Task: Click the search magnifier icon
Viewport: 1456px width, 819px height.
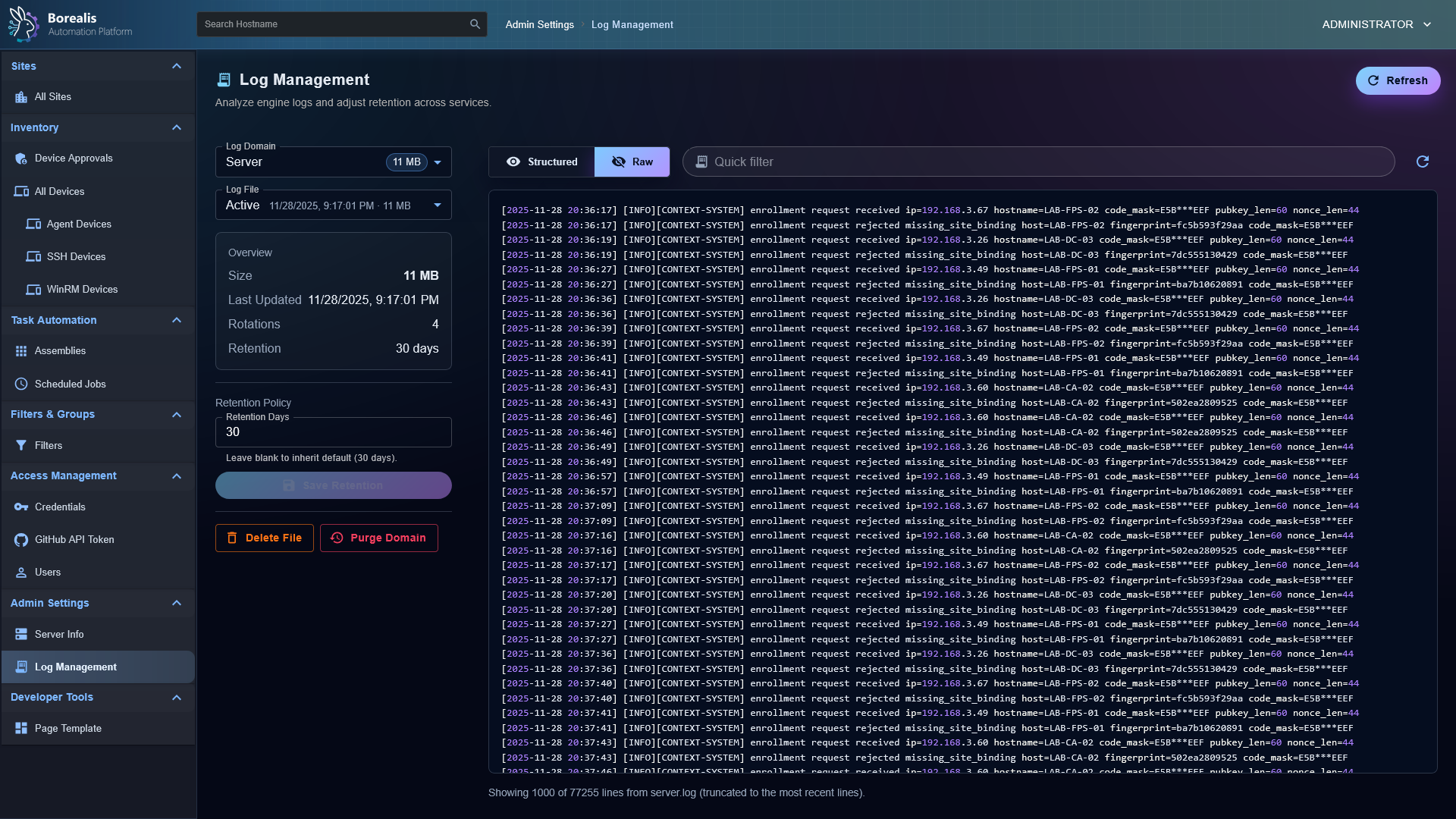Action: [x=475, y=24]
